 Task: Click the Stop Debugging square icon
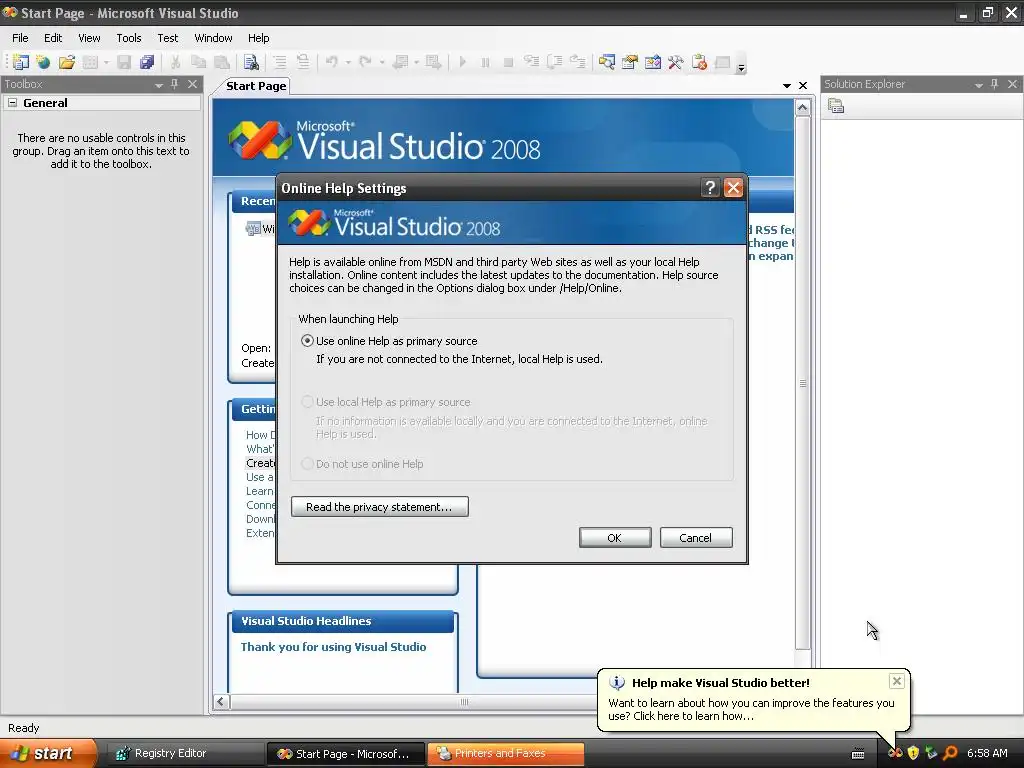(x=508, y=62)
